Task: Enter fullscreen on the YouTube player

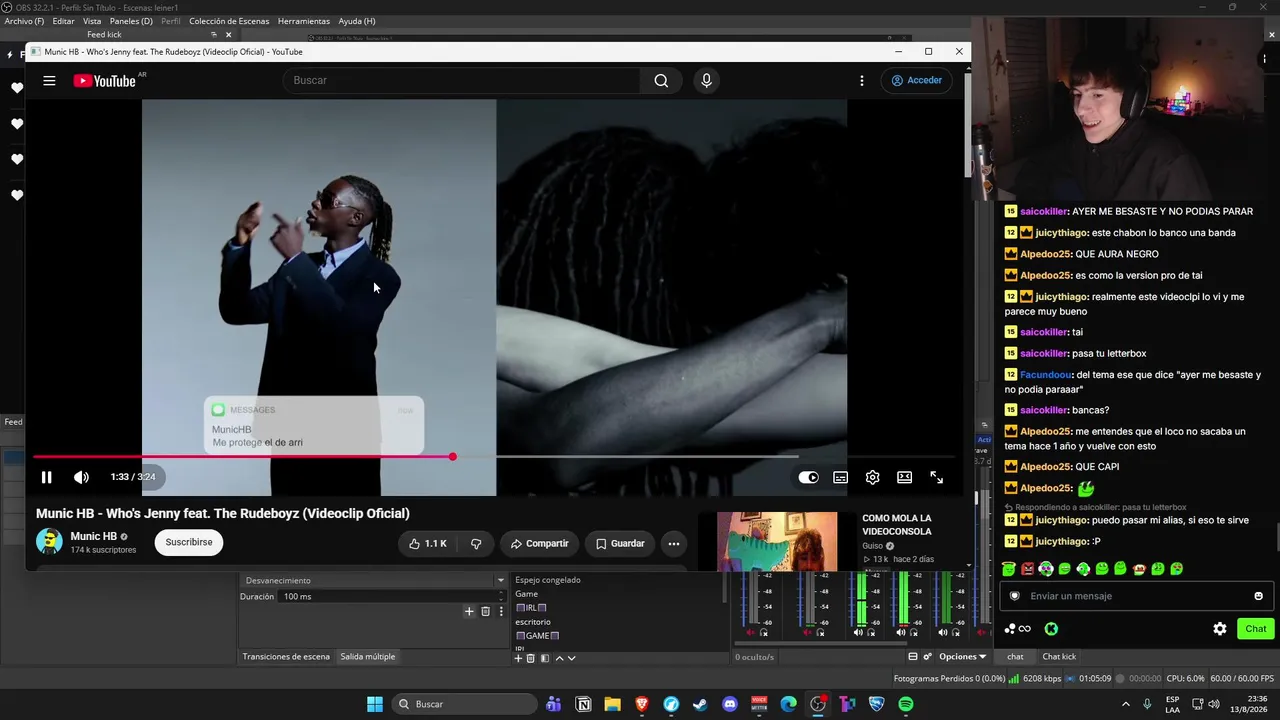Action: 937,477
